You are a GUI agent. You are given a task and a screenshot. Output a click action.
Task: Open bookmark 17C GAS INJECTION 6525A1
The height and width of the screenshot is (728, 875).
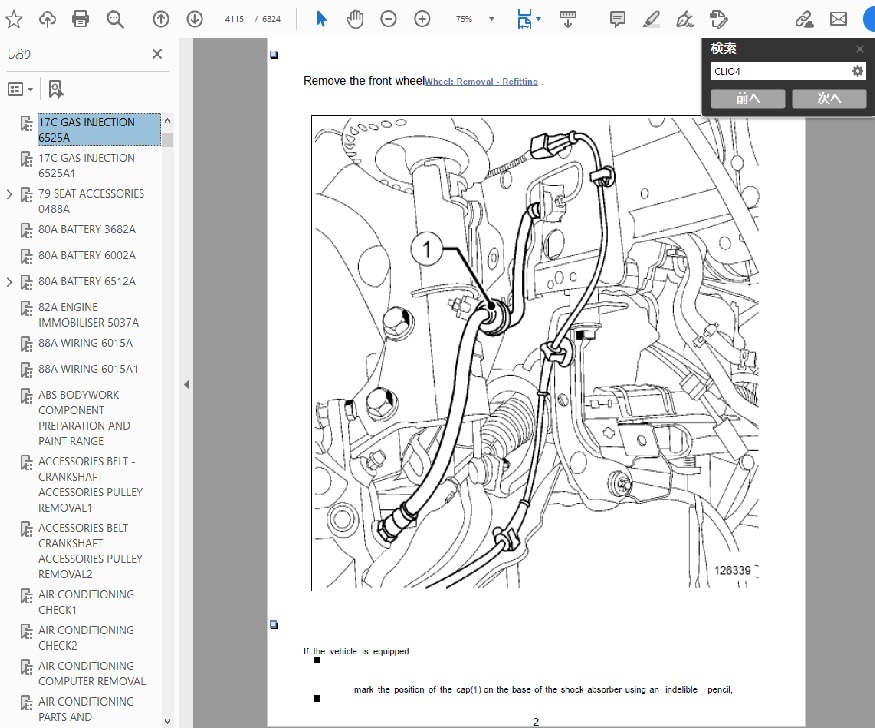coord(86,165)
